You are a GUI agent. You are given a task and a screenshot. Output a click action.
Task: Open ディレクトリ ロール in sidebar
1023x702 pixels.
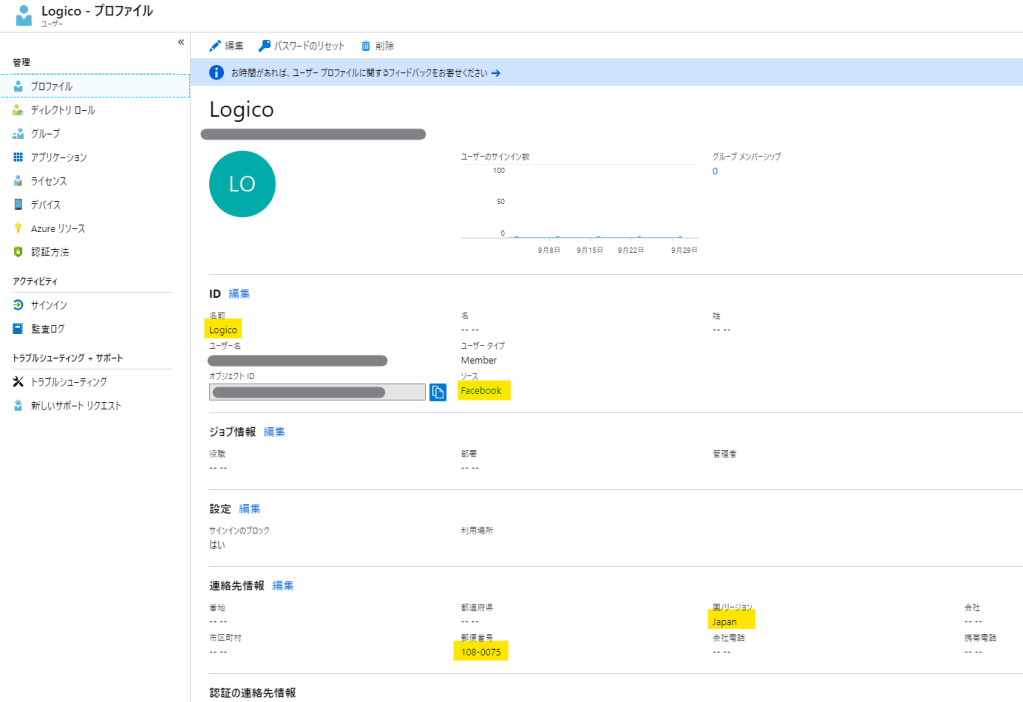click(x=63, y=110)
